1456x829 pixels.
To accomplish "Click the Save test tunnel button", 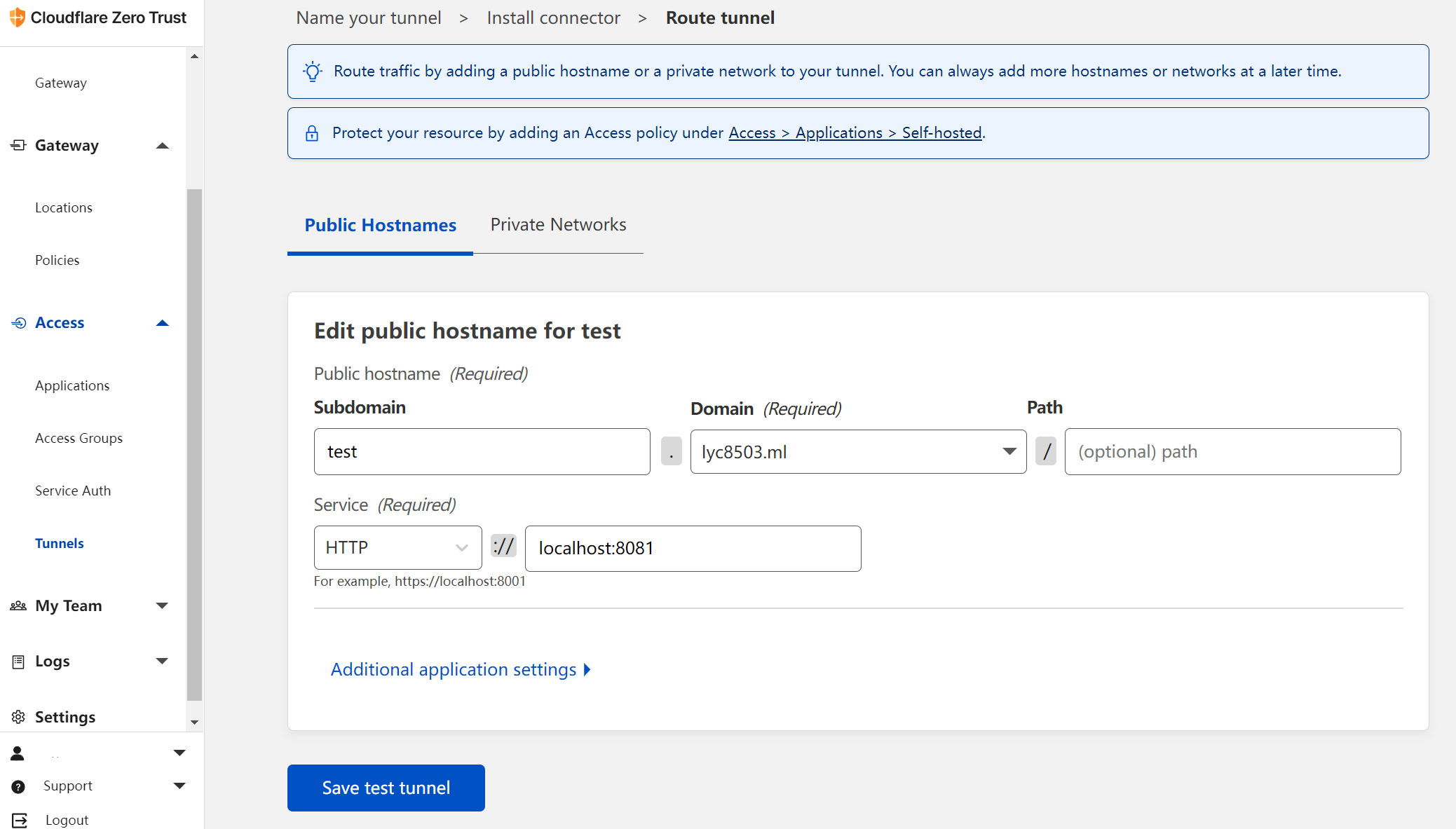I will coord(386,788).
